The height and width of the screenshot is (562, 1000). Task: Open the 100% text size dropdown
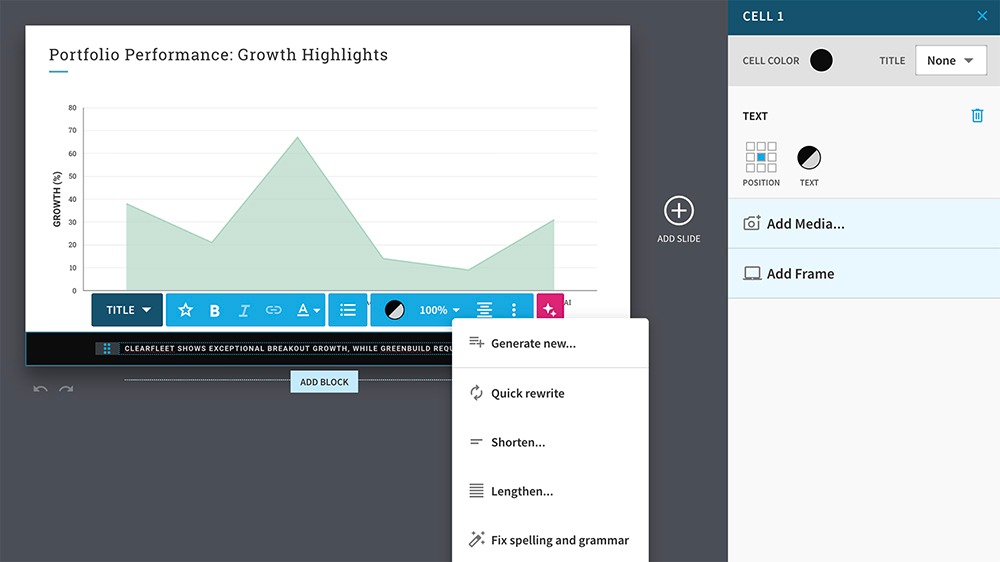[x=439, y=310]
